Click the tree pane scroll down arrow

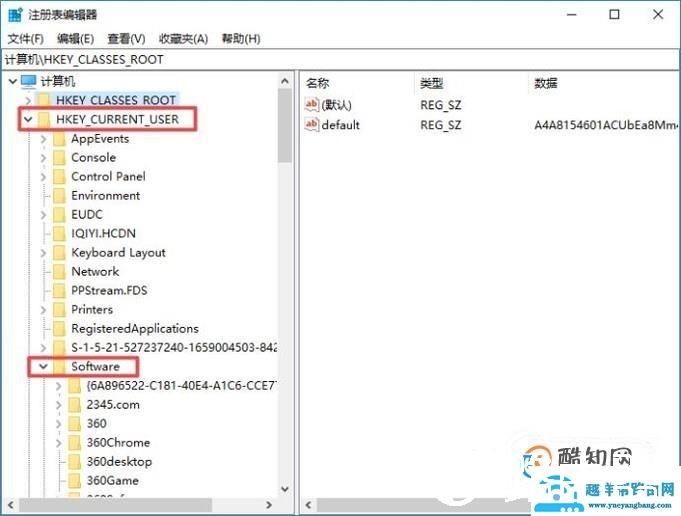coord(285,489)
